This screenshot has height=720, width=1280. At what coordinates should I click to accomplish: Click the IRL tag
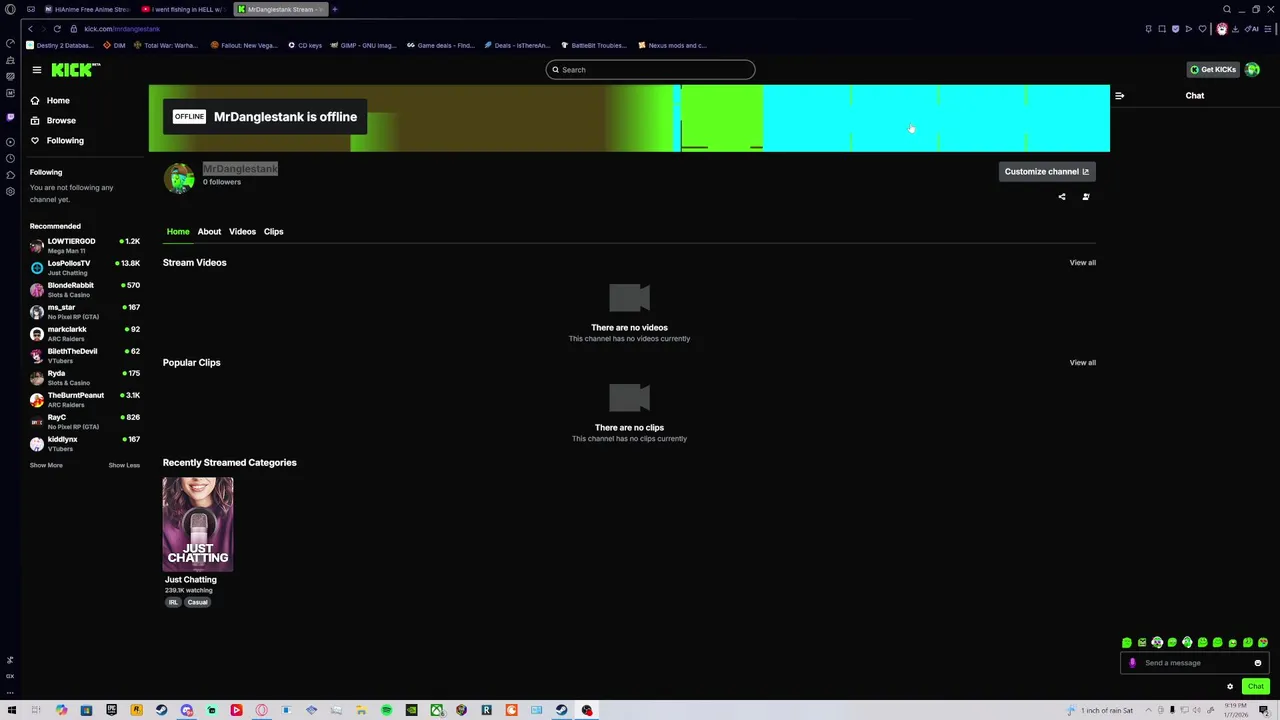(173, 602)
